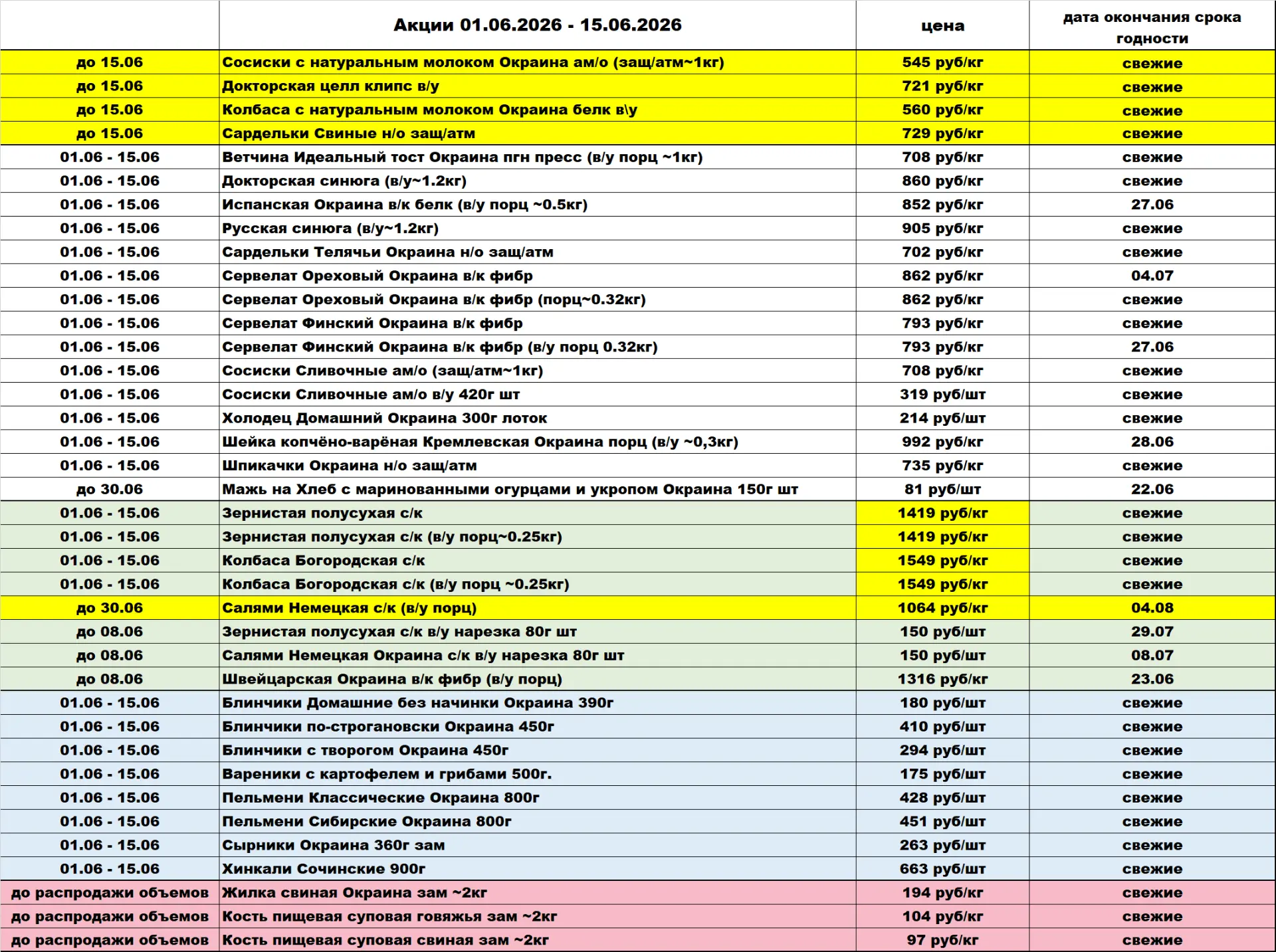Select the "214 руб/шт" price cell

[942, 419]
